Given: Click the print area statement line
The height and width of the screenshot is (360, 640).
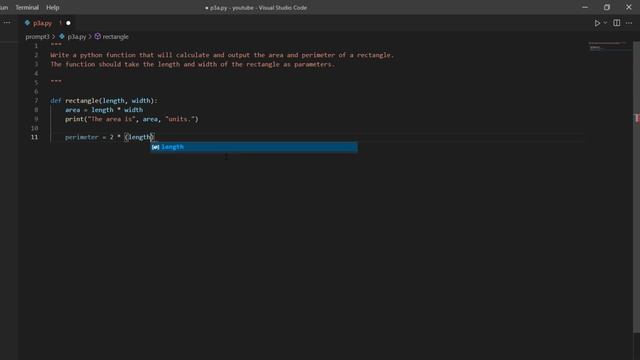Looking at the screenshot, I should pyautogui.click(x=131, y=119).
